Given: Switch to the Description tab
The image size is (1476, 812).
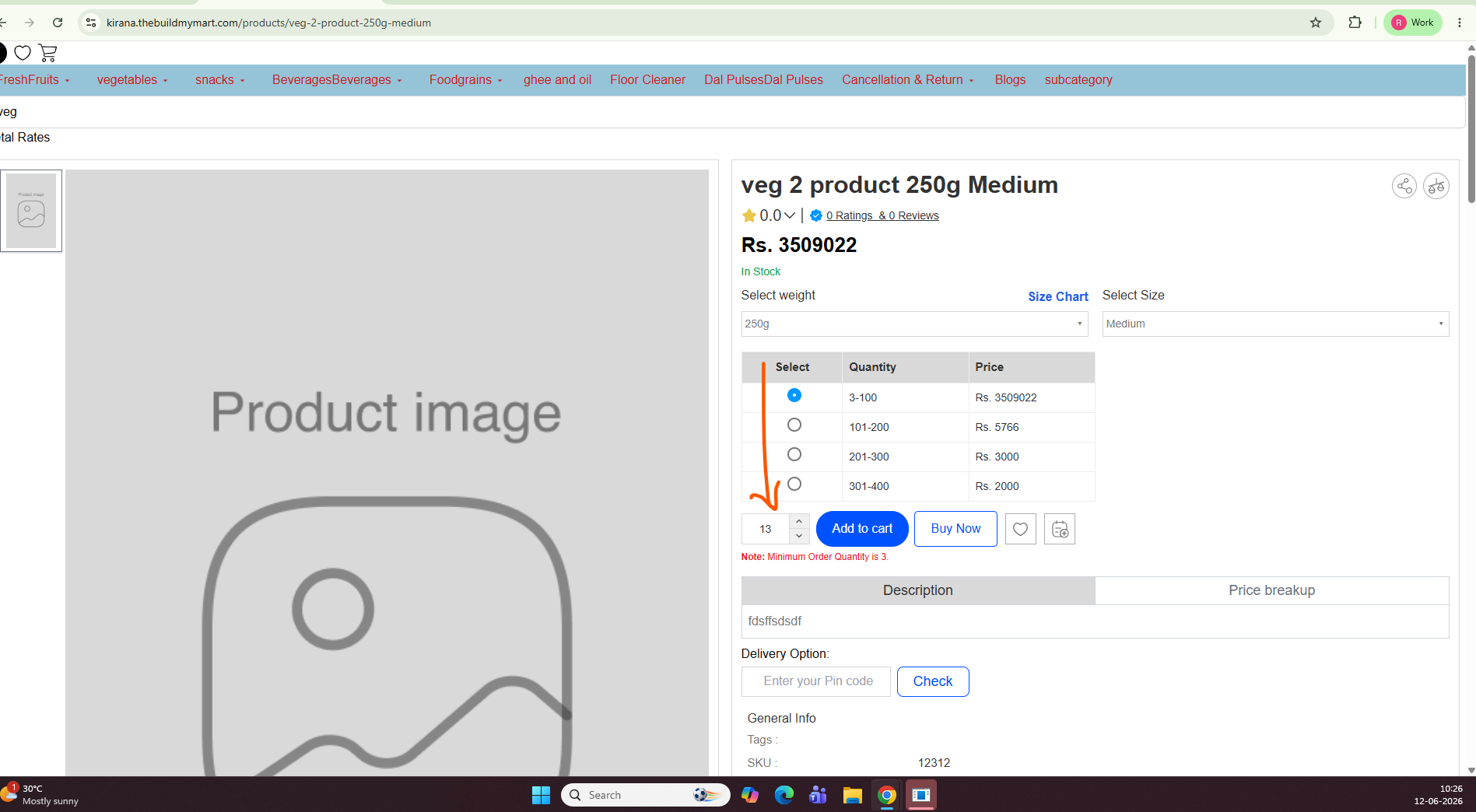Looking at the screenshot, I should 918,590.
